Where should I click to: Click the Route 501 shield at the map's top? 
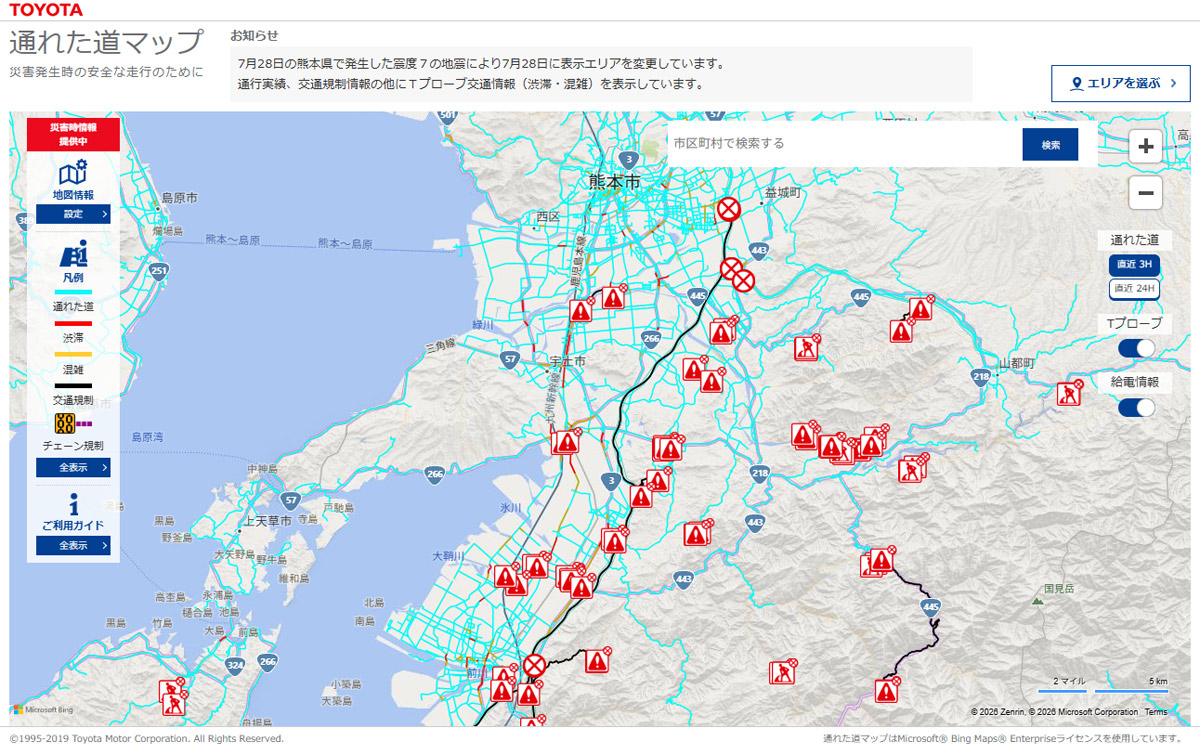pos(446,115)
